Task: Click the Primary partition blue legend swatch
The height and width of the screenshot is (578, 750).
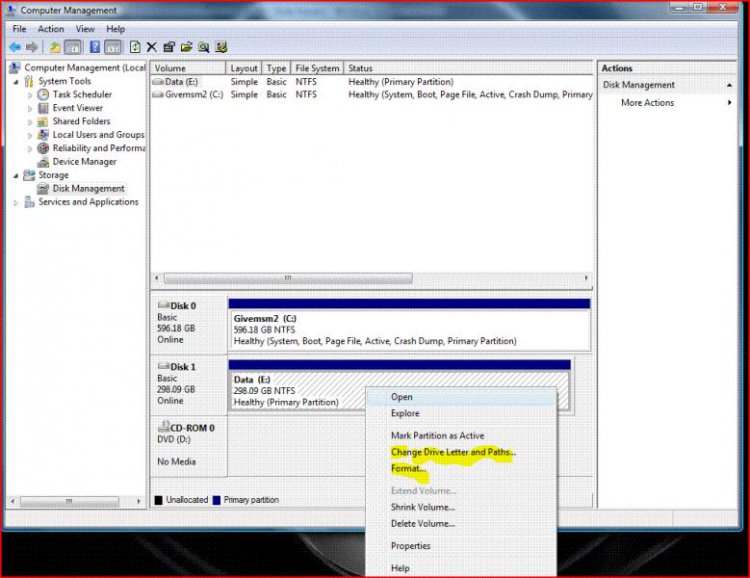Action: click(x=216, y=500)
